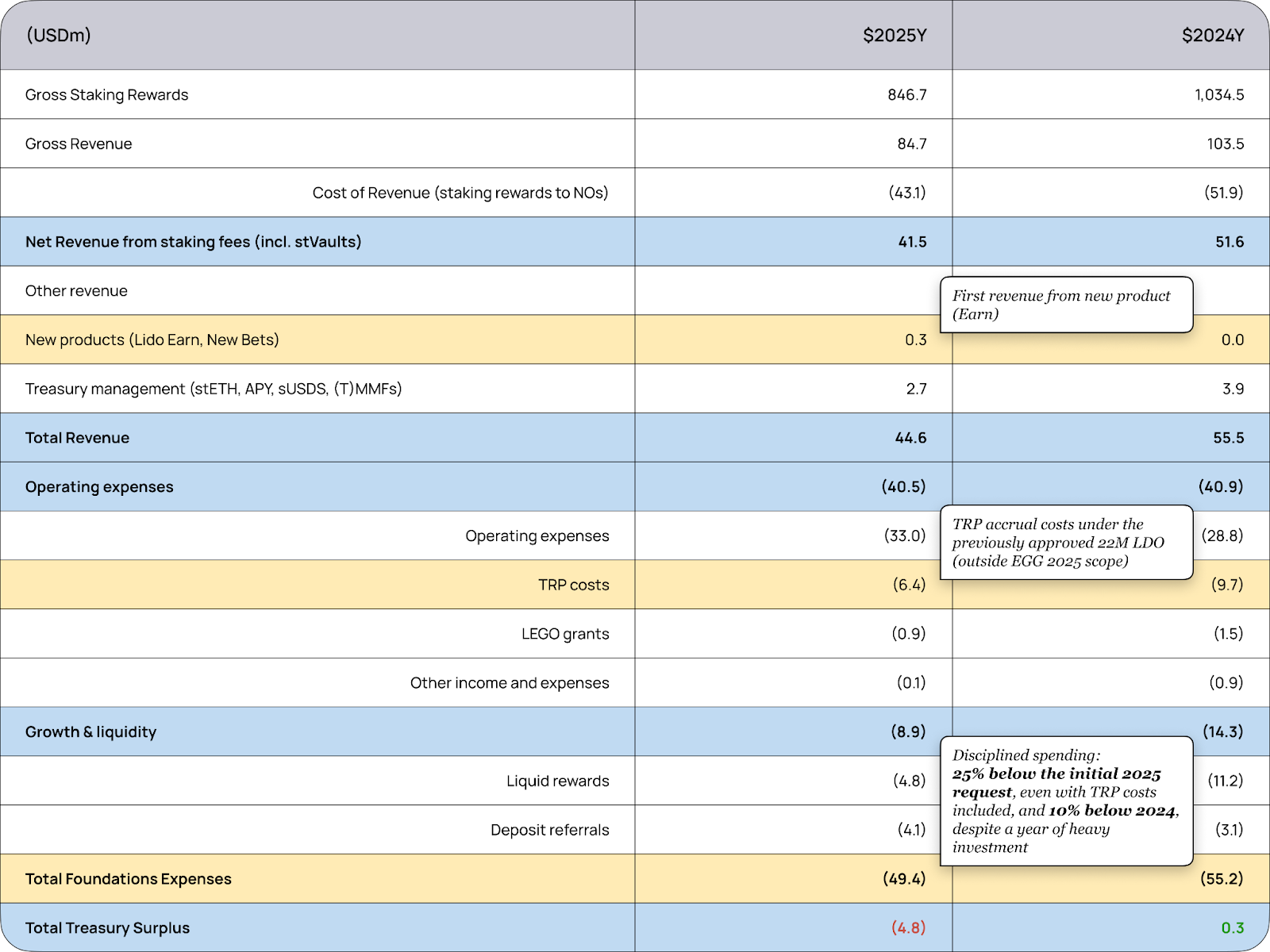Viewport: 1270px width, 952px height.
Task: Select the 2025 Gross Revenue value 84.7
Action: [x=911, y=144]
